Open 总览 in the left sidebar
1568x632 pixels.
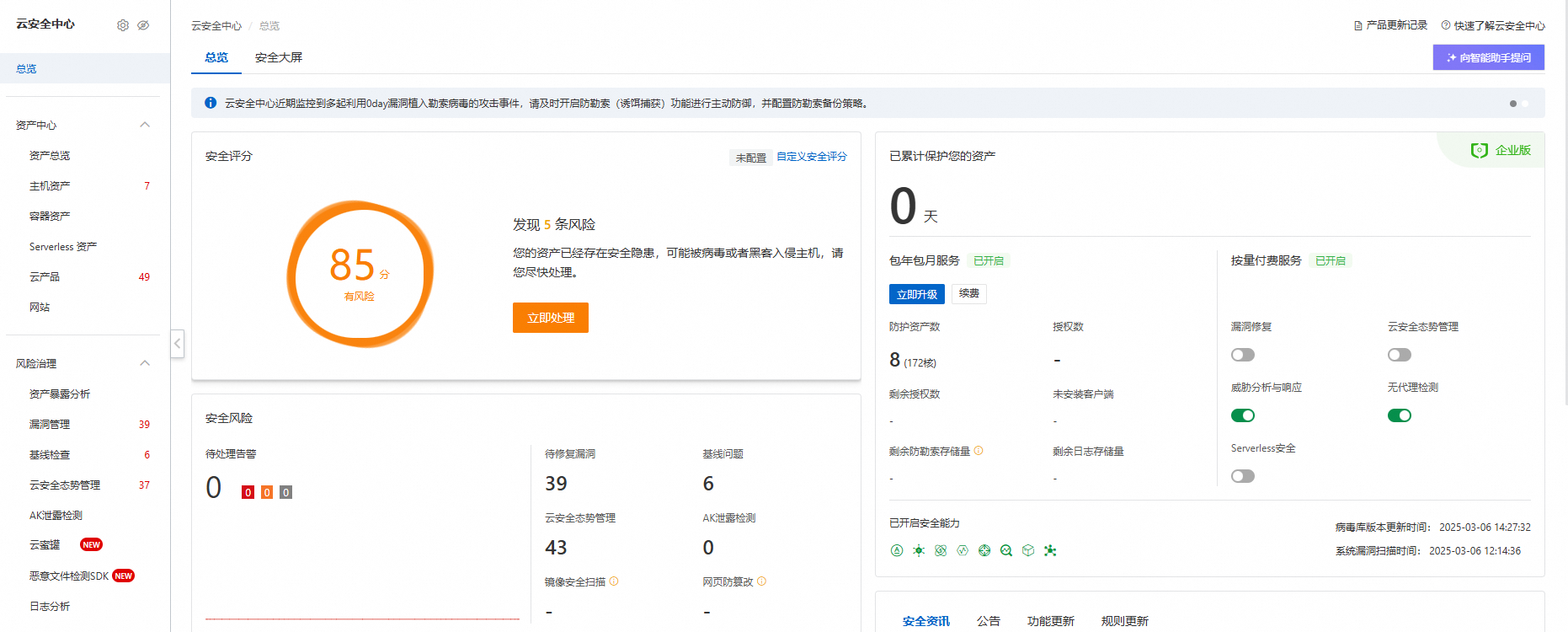85,68
